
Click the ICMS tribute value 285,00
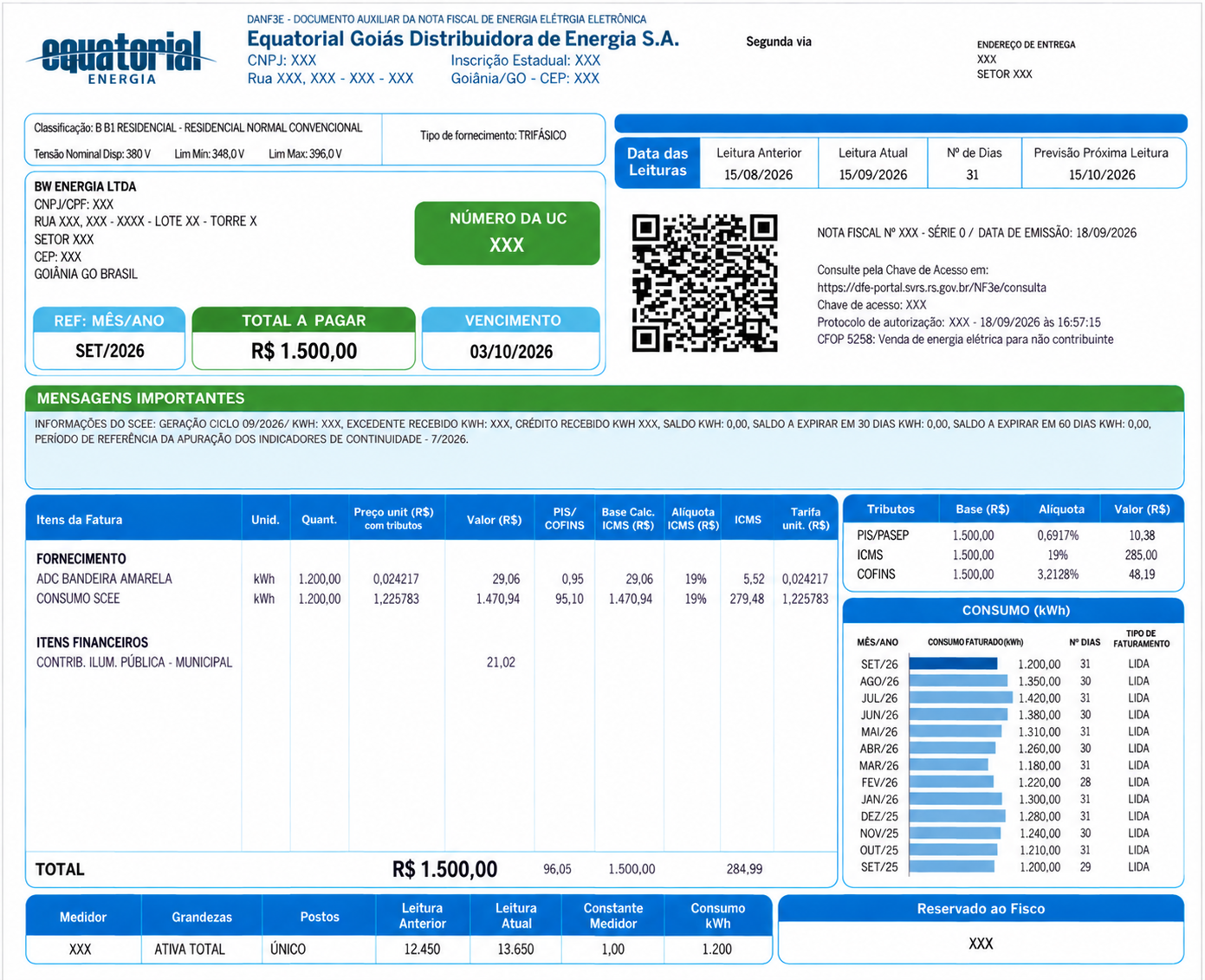coord(1141,555)
